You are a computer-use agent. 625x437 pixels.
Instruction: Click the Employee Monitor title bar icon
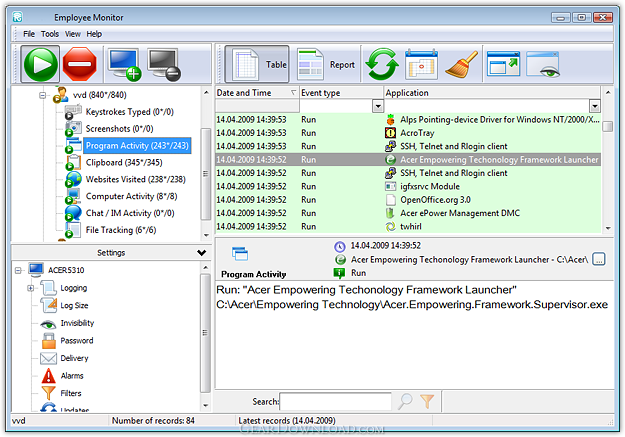[17, 17]
